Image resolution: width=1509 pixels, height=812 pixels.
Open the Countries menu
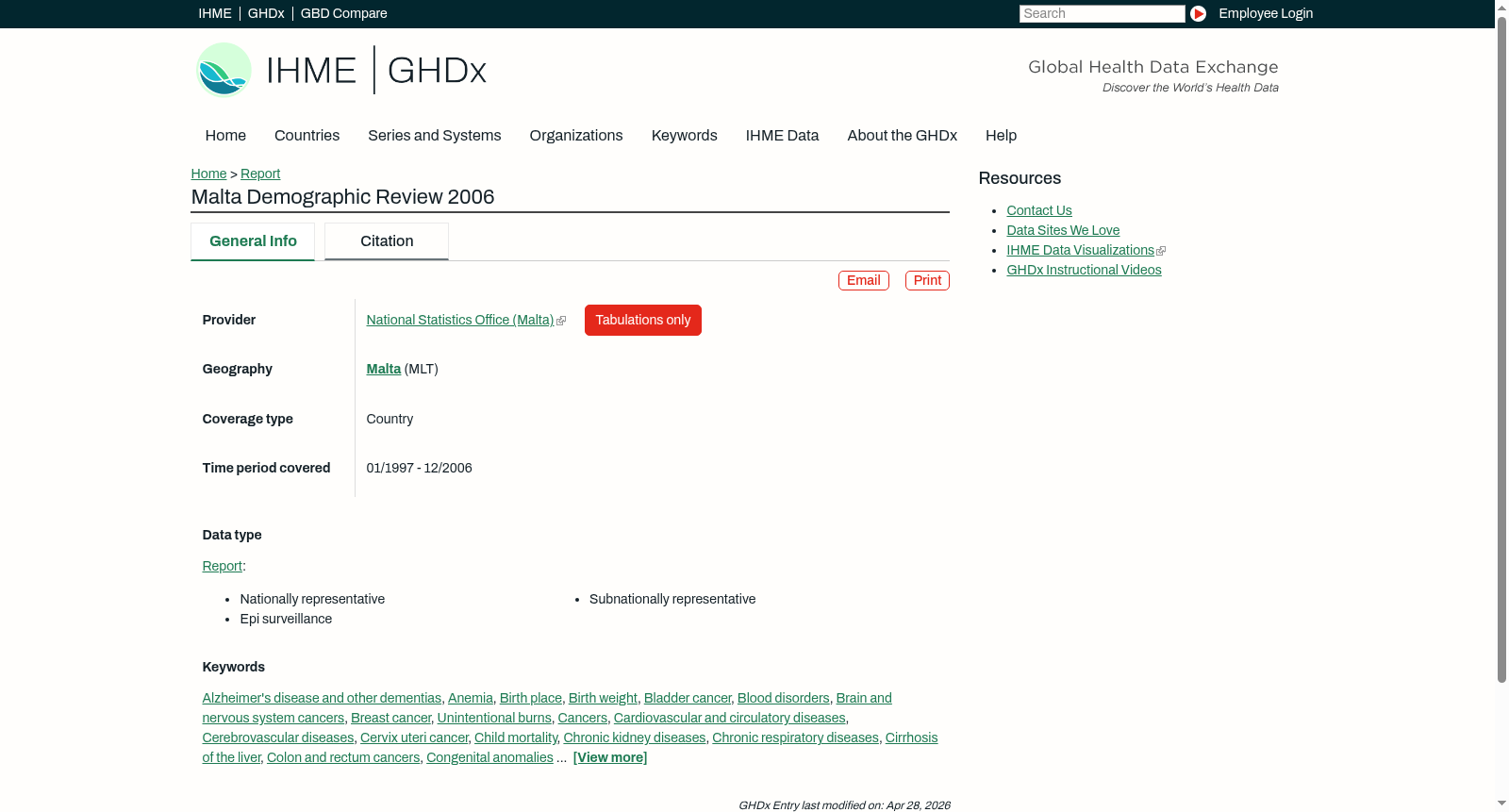[307, 136]
